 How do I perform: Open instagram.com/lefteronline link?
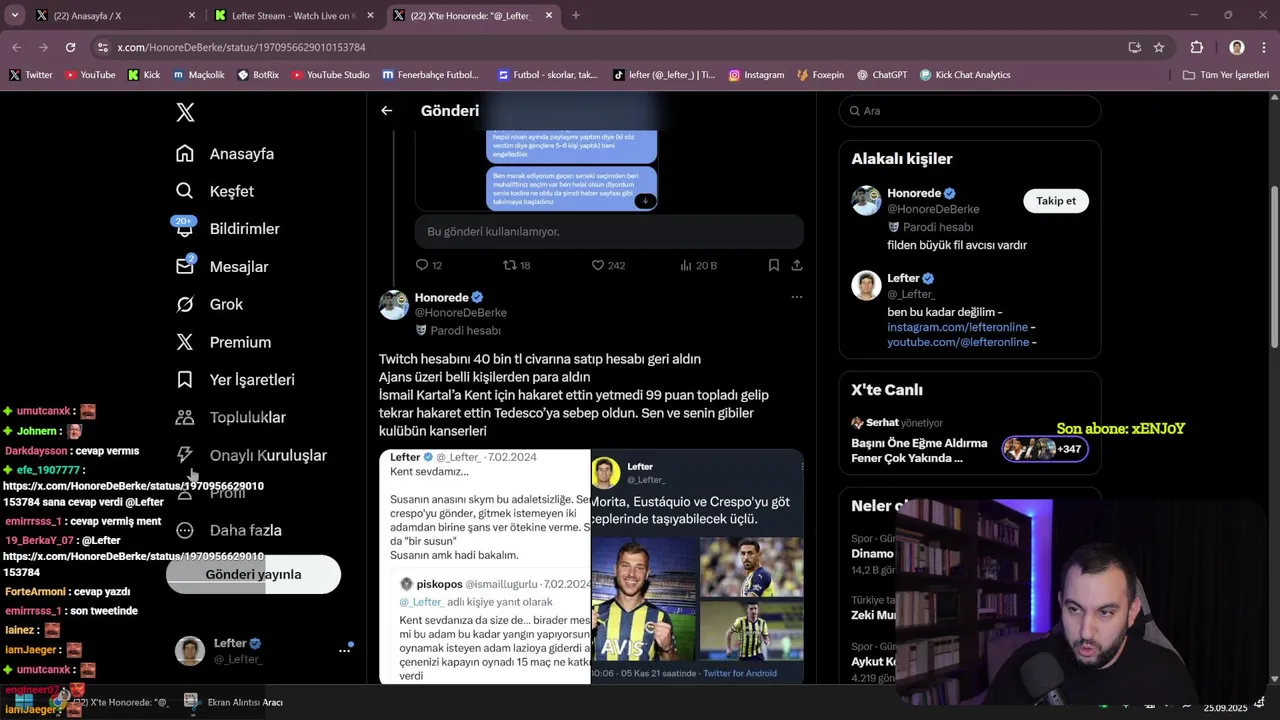[x=958, y=327]
